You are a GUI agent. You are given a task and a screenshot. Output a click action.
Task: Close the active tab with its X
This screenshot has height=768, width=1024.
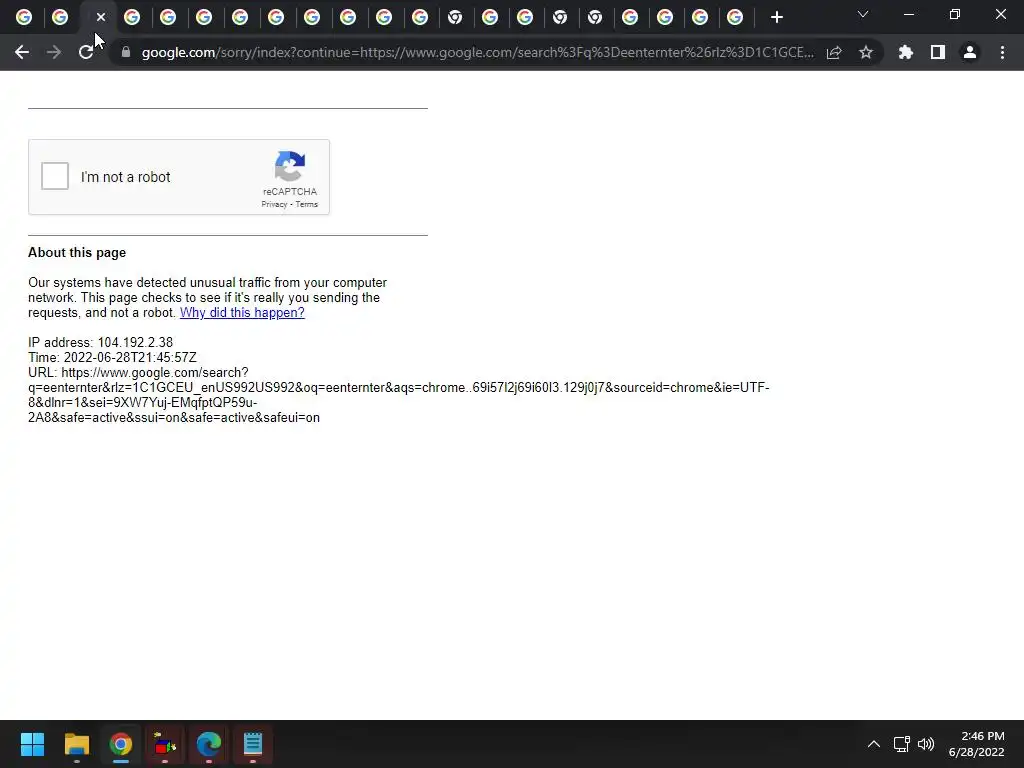click(x=101, y=17)
